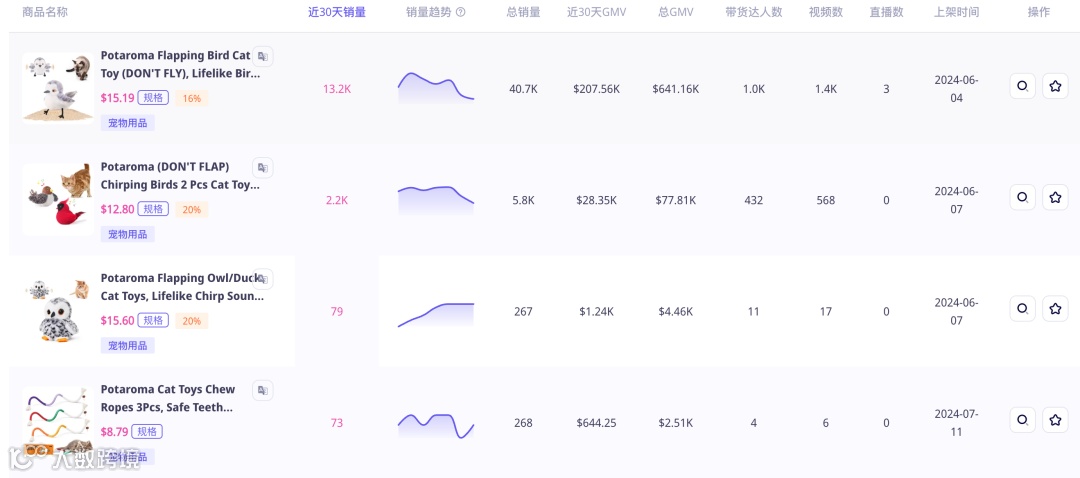The height and width of the screenshot is (478, 1080).
Task: Translate the Flapping Owl/Duck title
Action: point(262,279)
